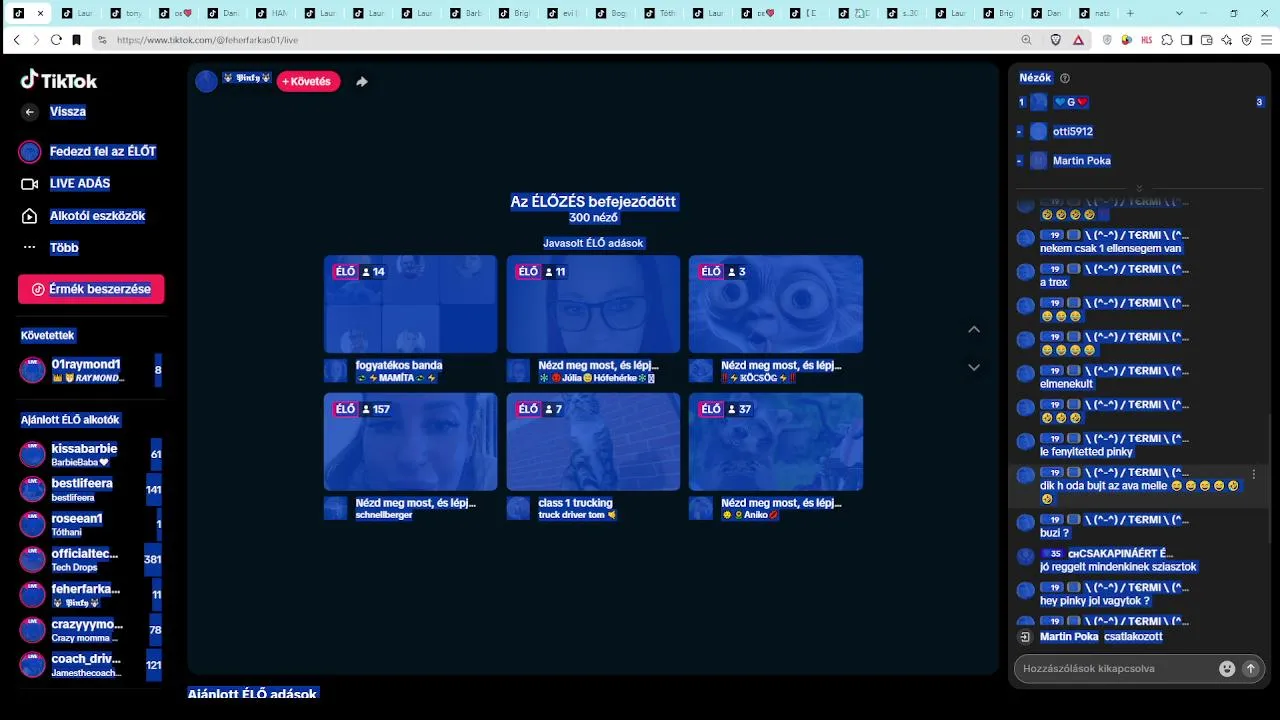This screenshot has width=1280, height=720.
Task: Open site settings icon in address bar
Action: pos(102,40)
